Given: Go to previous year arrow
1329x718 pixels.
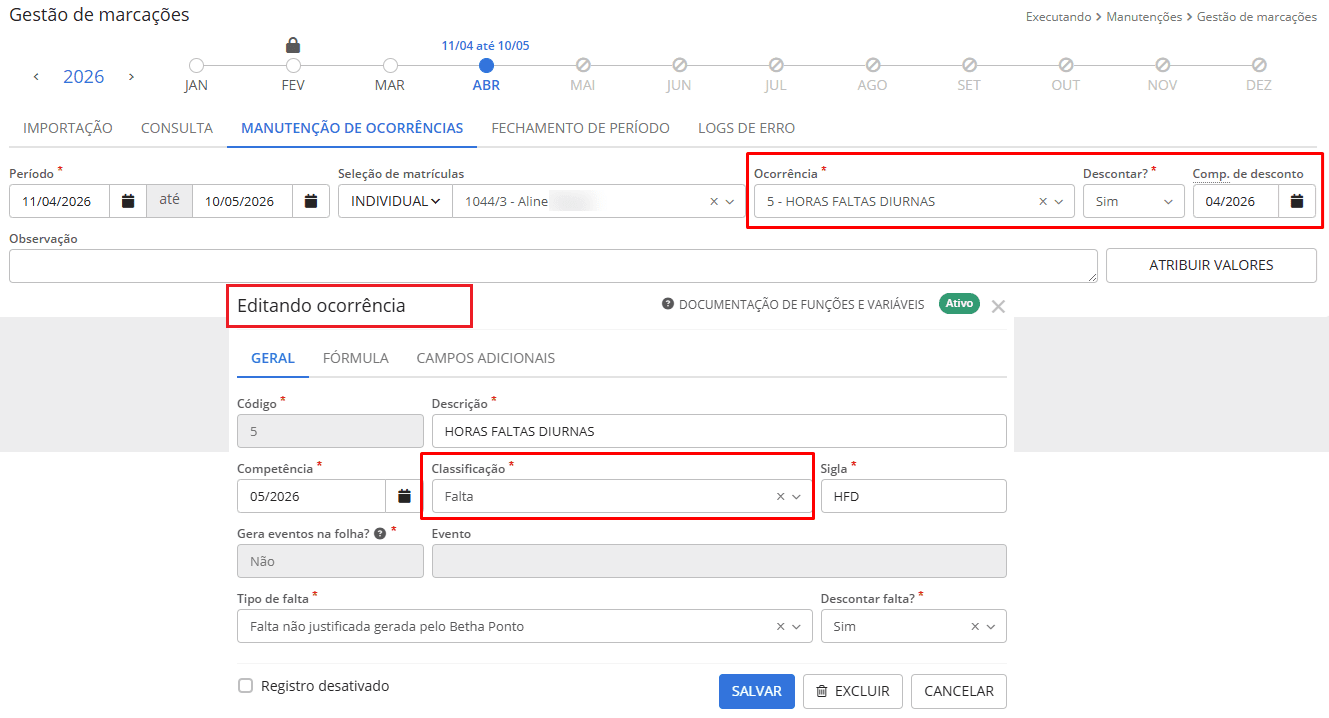Looking at the screenshot, I should tap(36, 77).
